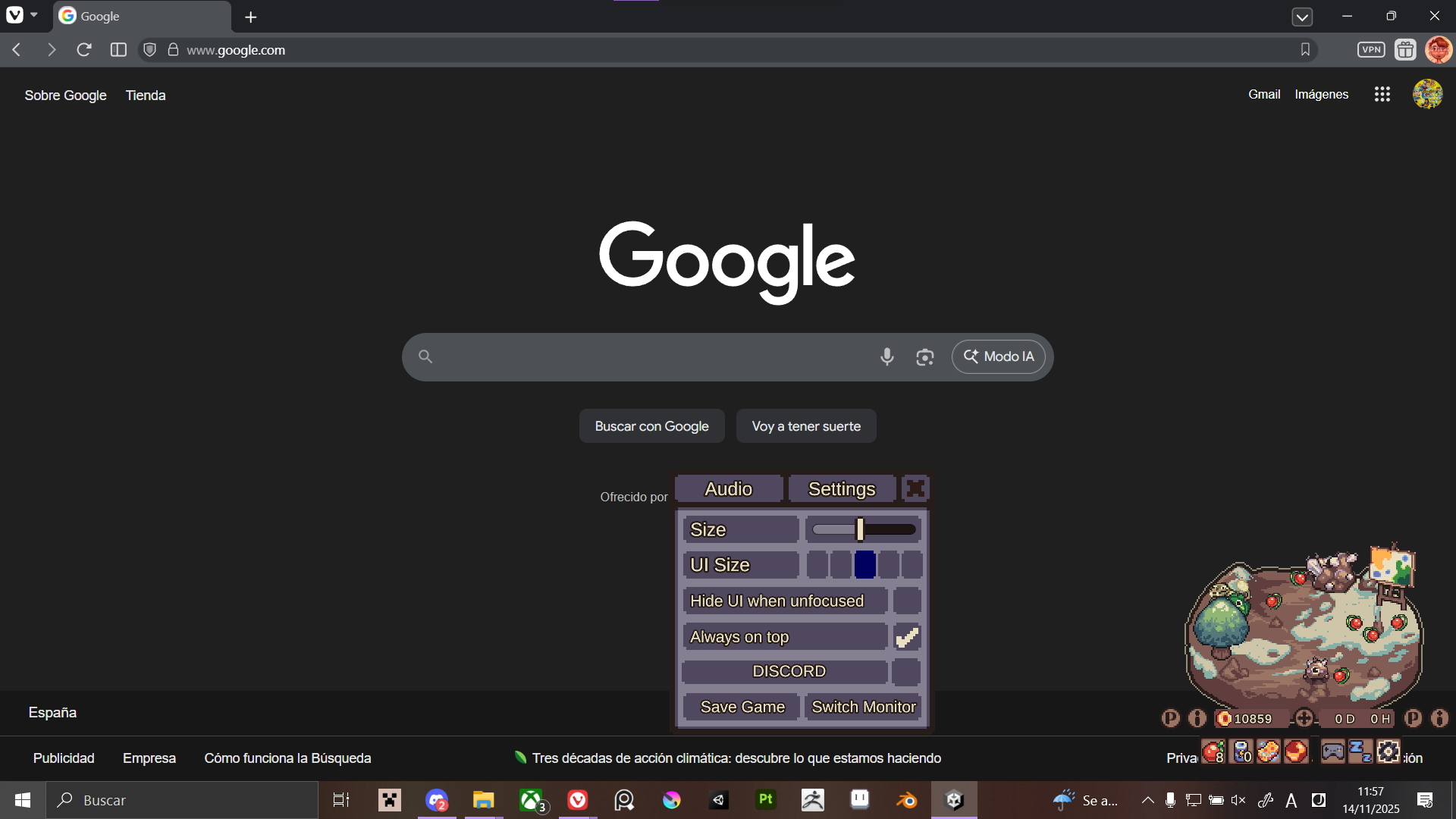The image size is (1456, 819).
Task: Expand hidden system tray icons chevron
Action: [1147, 800]
